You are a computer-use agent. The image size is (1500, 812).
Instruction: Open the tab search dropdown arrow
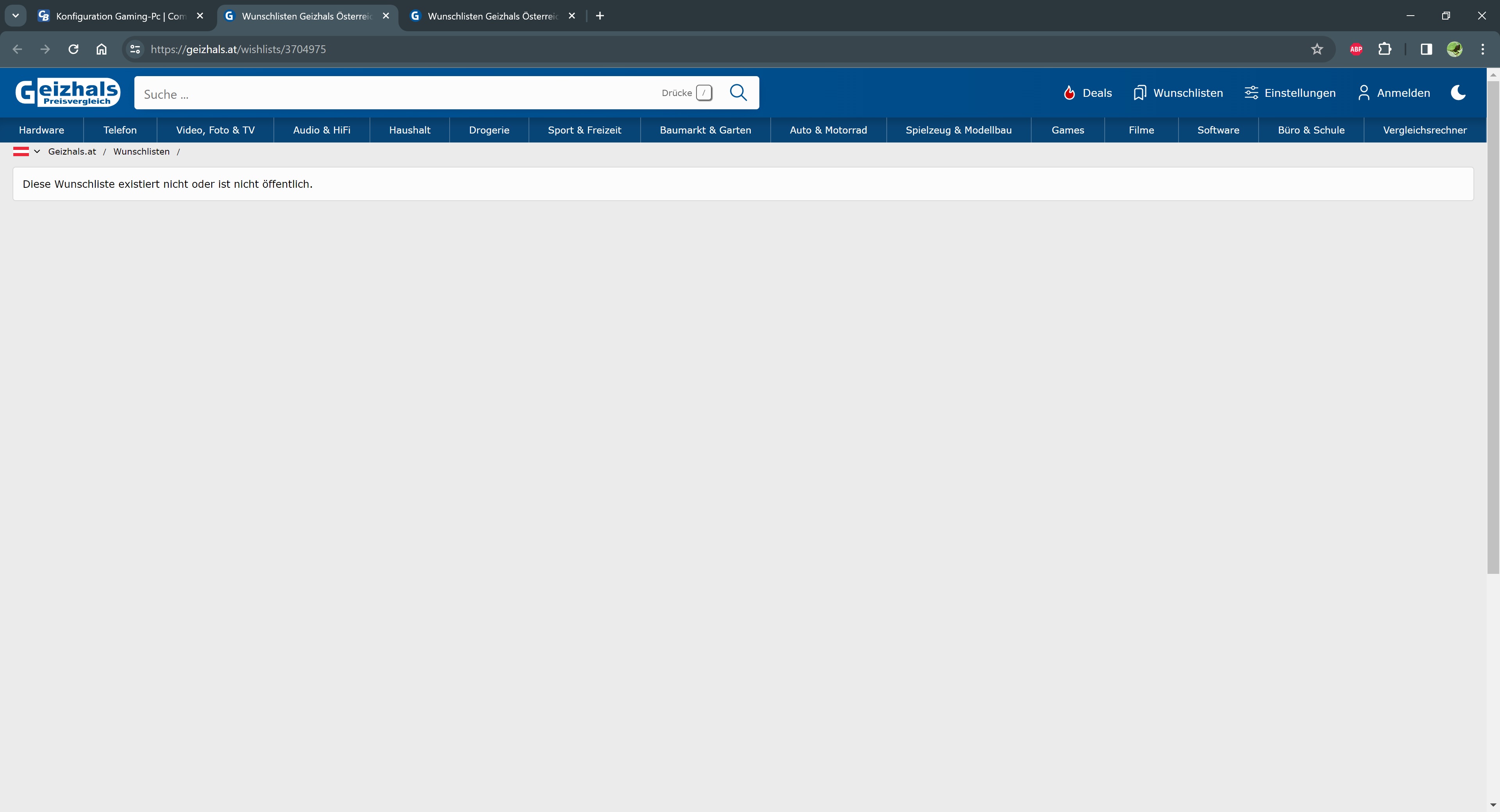point(16,16)
